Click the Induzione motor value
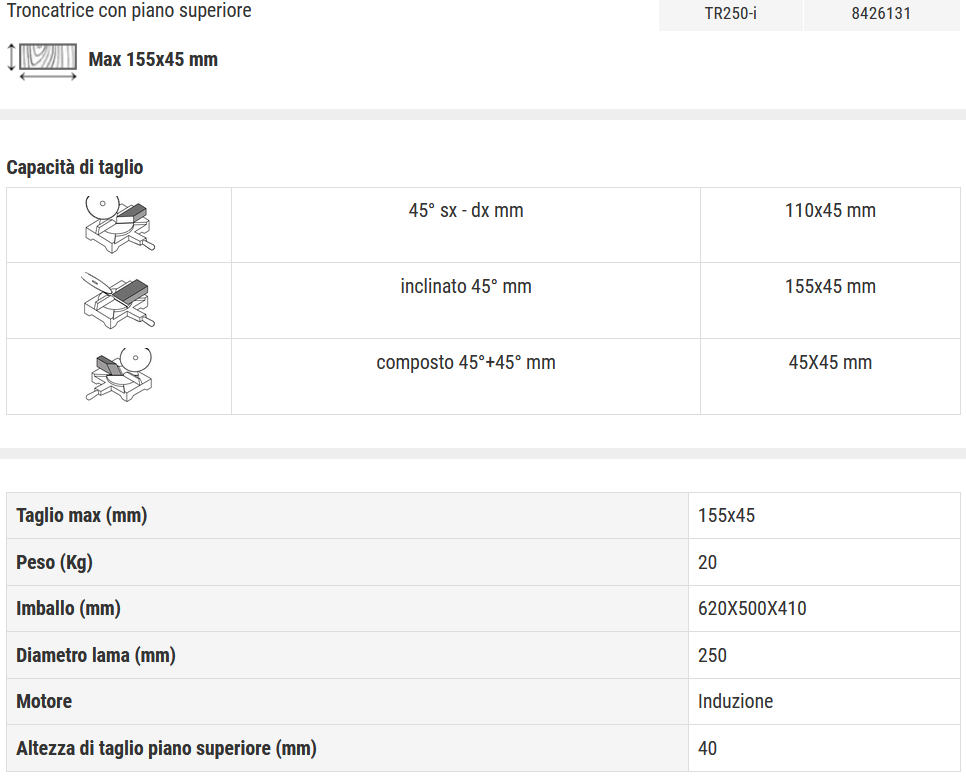Screen dimensions: 966x782 (735, 701)
